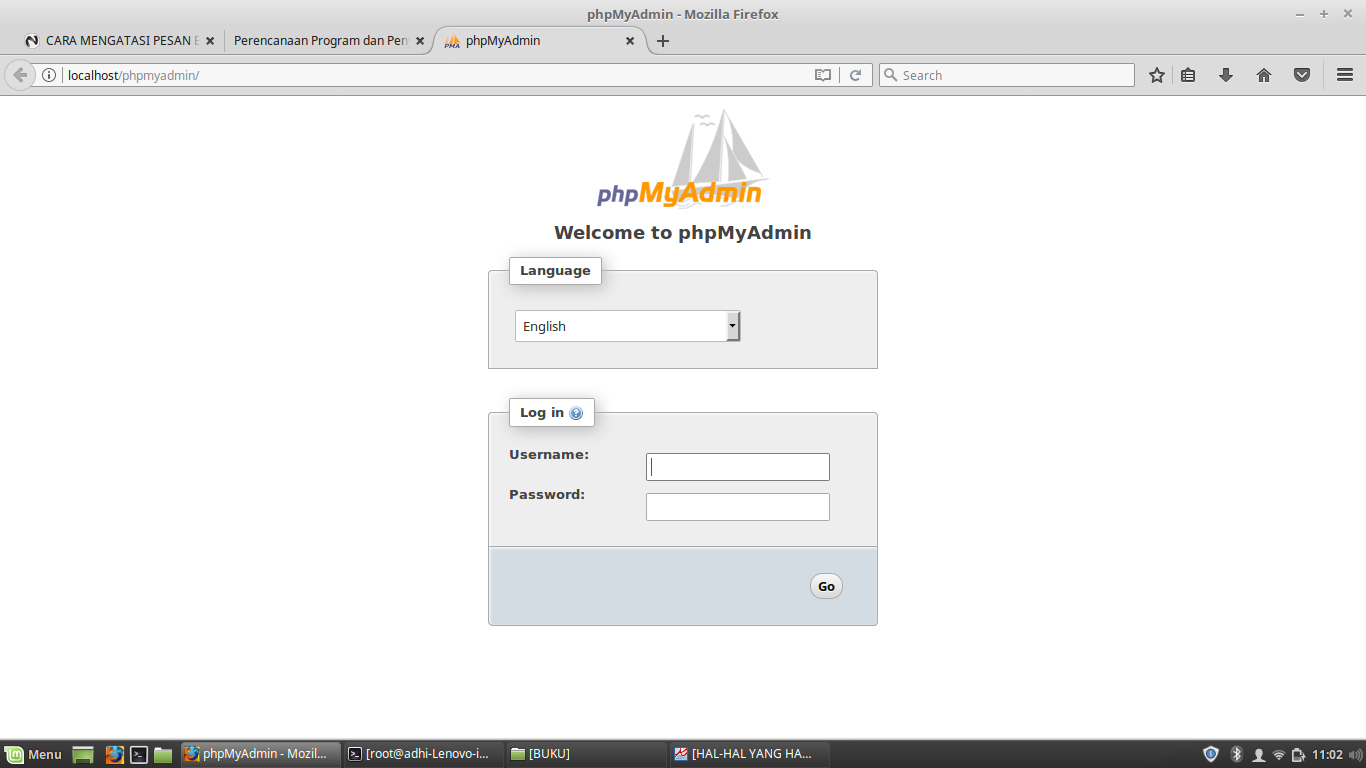Screen dimensions: 1366x768
Task: Close the phpMyAdmin tab
Action: point(630,41)
